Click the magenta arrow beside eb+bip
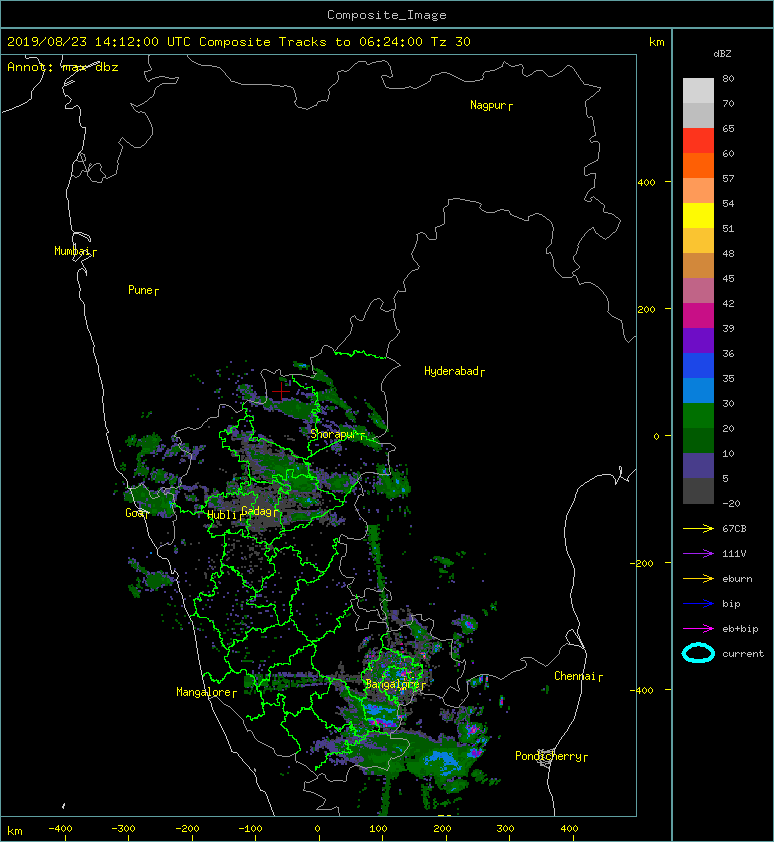The height and width of the screenshot is (842, 774). point(698,629)
